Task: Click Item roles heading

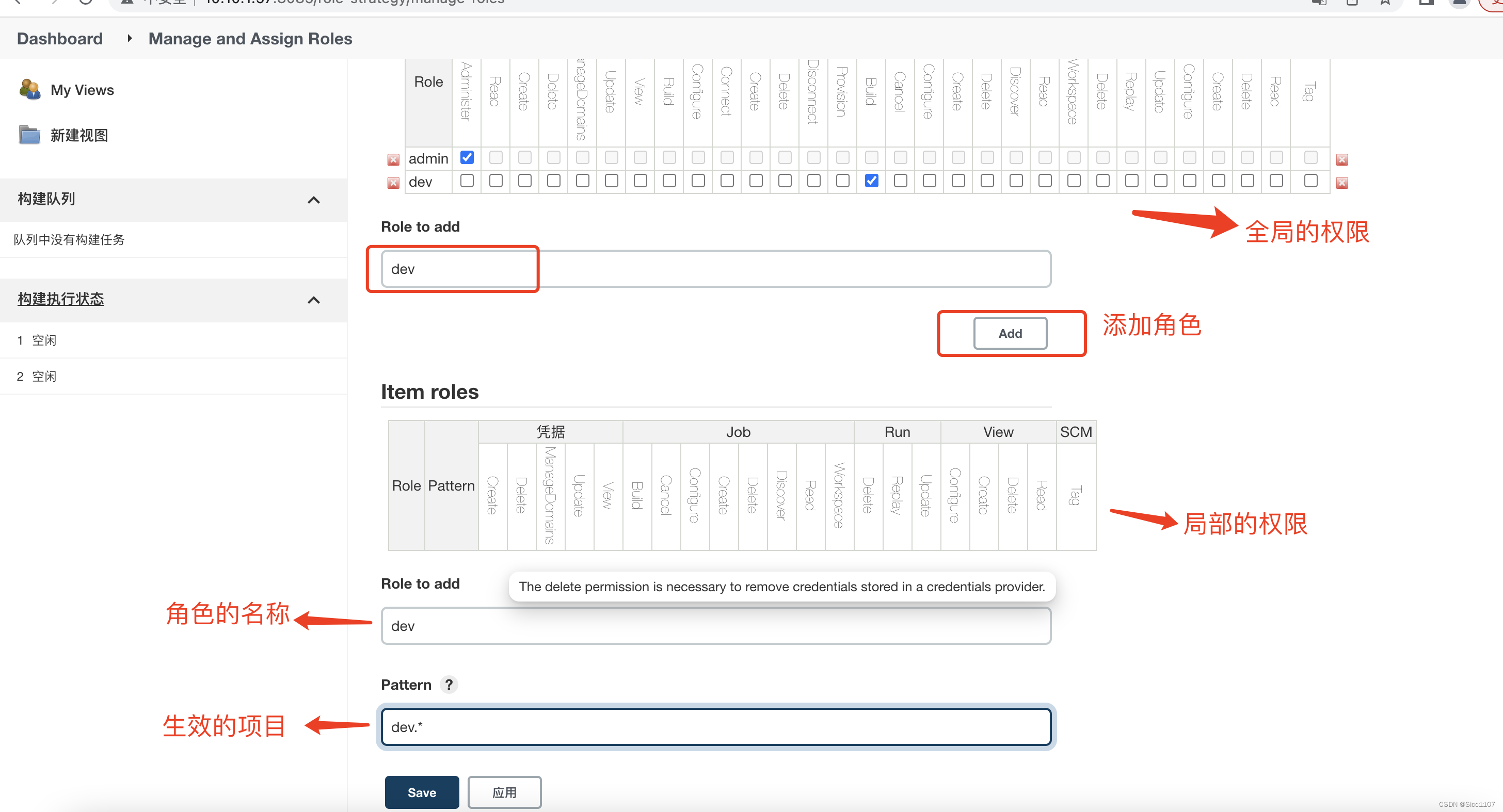Action: point(429,392)
